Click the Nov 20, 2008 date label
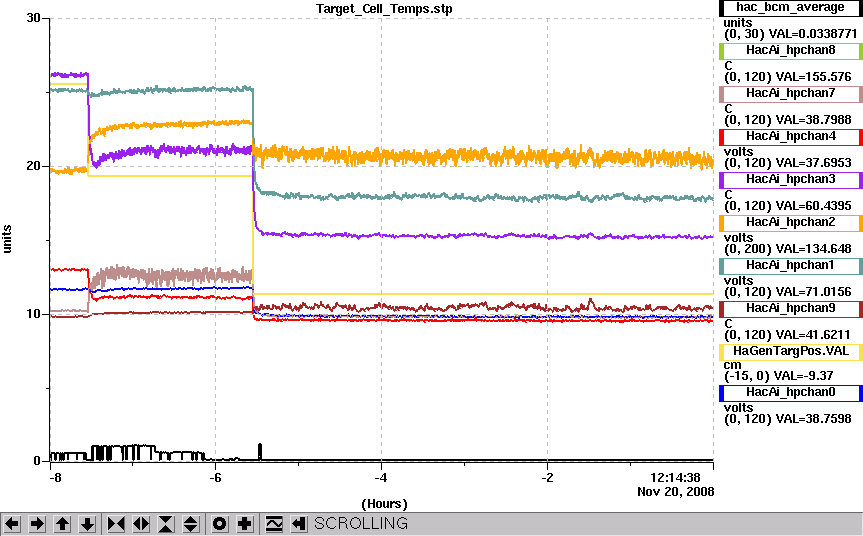 [676, 491]
